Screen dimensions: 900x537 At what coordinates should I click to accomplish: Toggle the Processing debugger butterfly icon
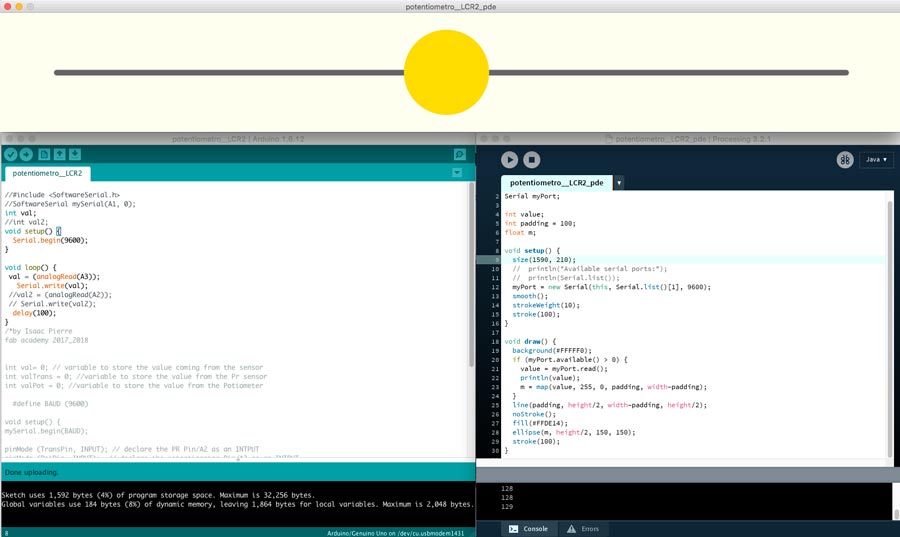(845, 159)
